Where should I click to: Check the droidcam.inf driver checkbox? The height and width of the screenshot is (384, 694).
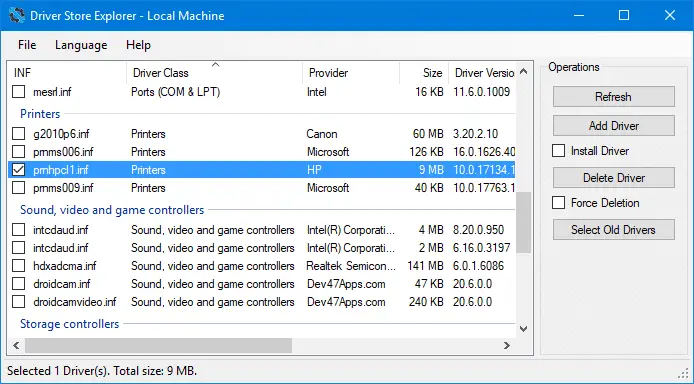(19, 284)
